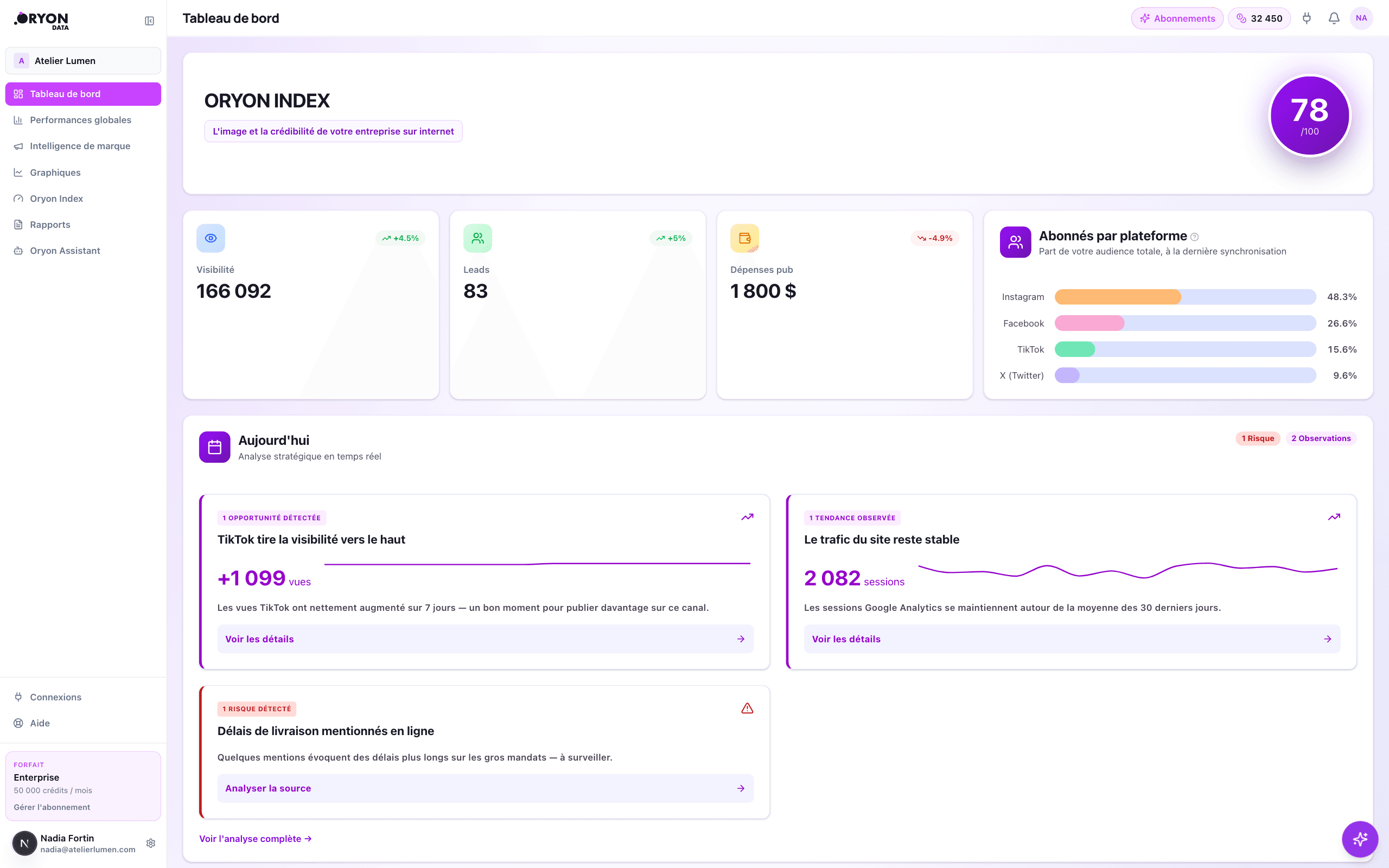Click the +1 099 vues figure
Screen dimensions: 1389x868
click(x=264, y=578)
